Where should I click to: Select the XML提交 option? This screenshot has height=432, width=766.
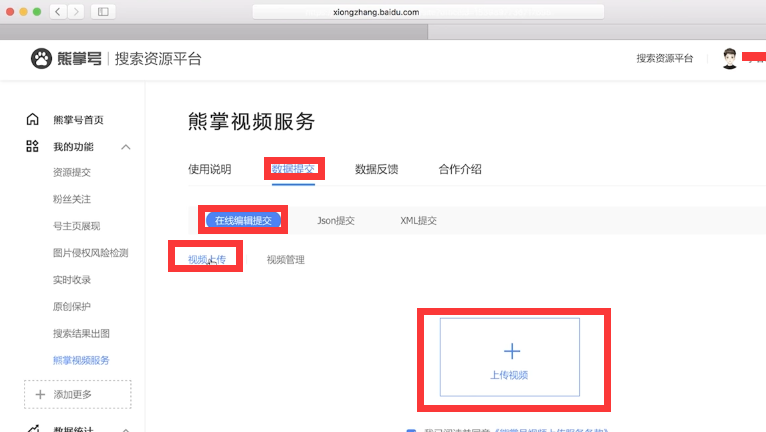pos(419,220)
